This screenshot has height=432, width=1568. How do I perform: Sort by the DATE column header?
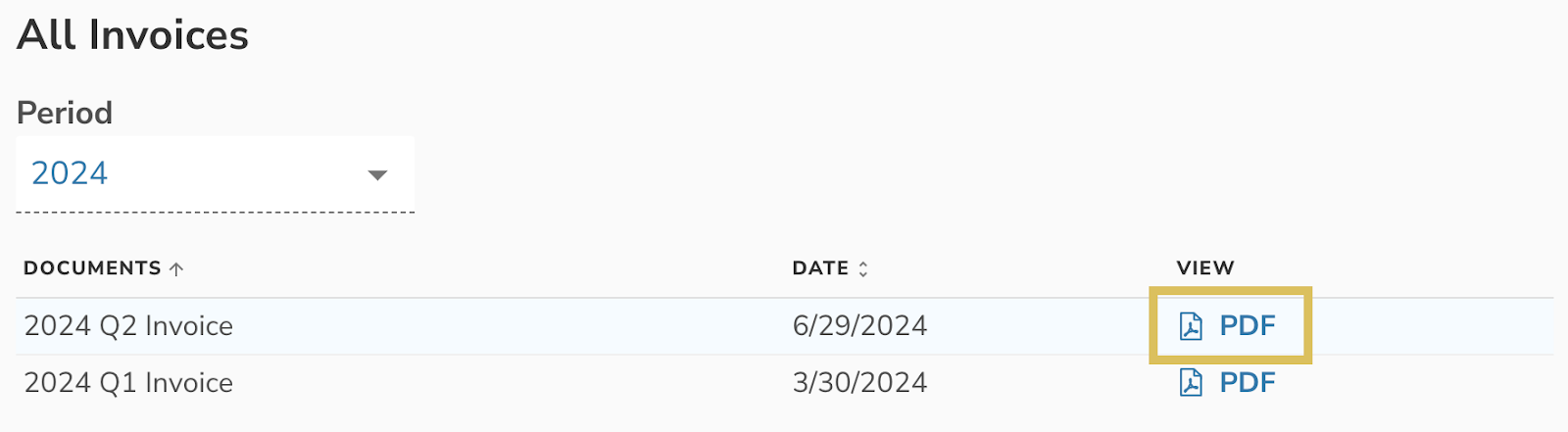point(820,268)
